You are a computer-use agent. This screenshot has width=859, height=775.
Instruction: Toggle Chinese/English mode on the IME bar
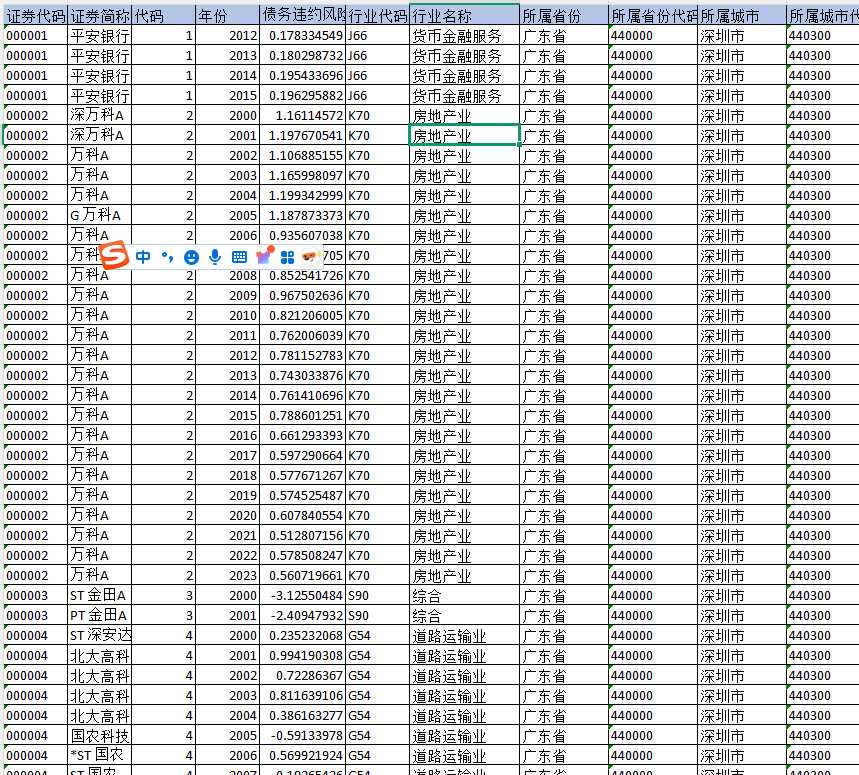[x=143, y=257]
